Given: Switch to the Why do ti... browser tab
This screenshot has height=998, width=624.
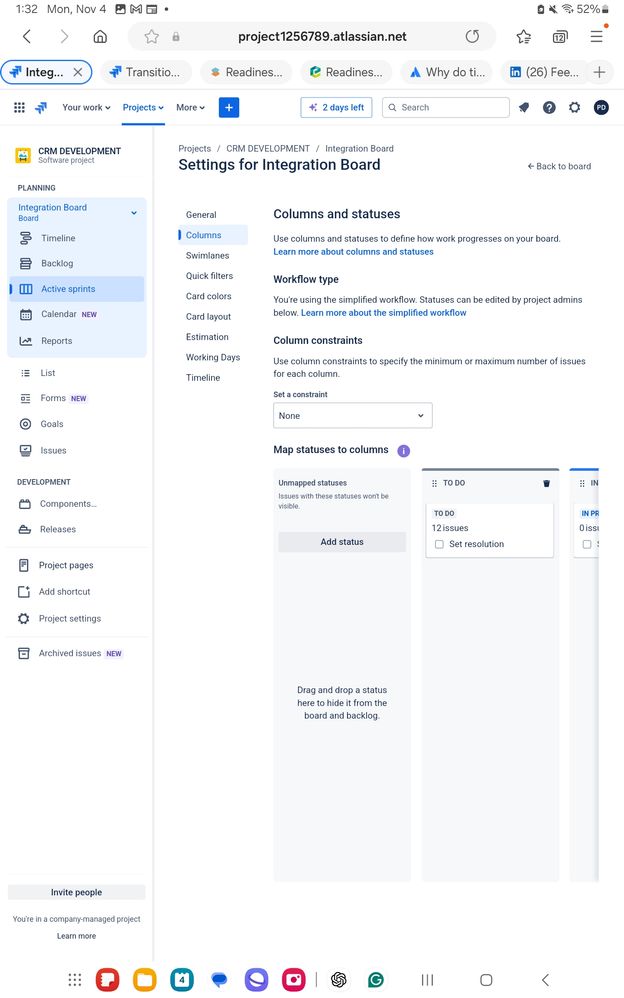Looking at the screenshot, I should (x=446, y=72).
